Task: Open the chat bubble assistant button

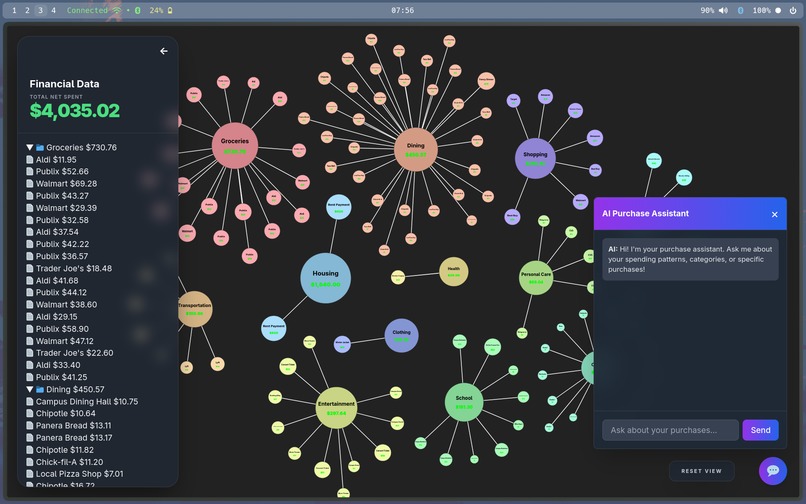Action: click(773, 471)
